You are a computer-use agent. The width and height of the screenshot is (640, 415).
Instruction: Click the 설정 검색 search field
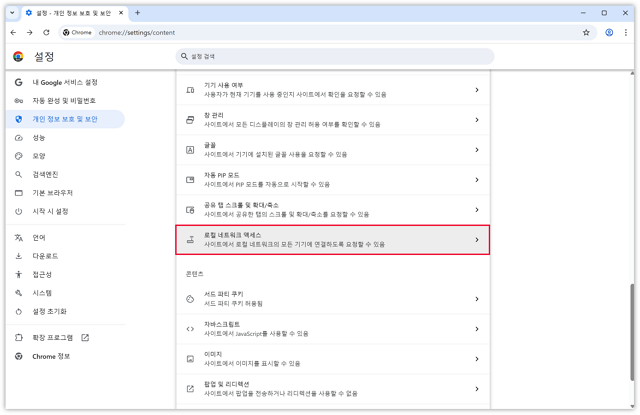[335, 56]
